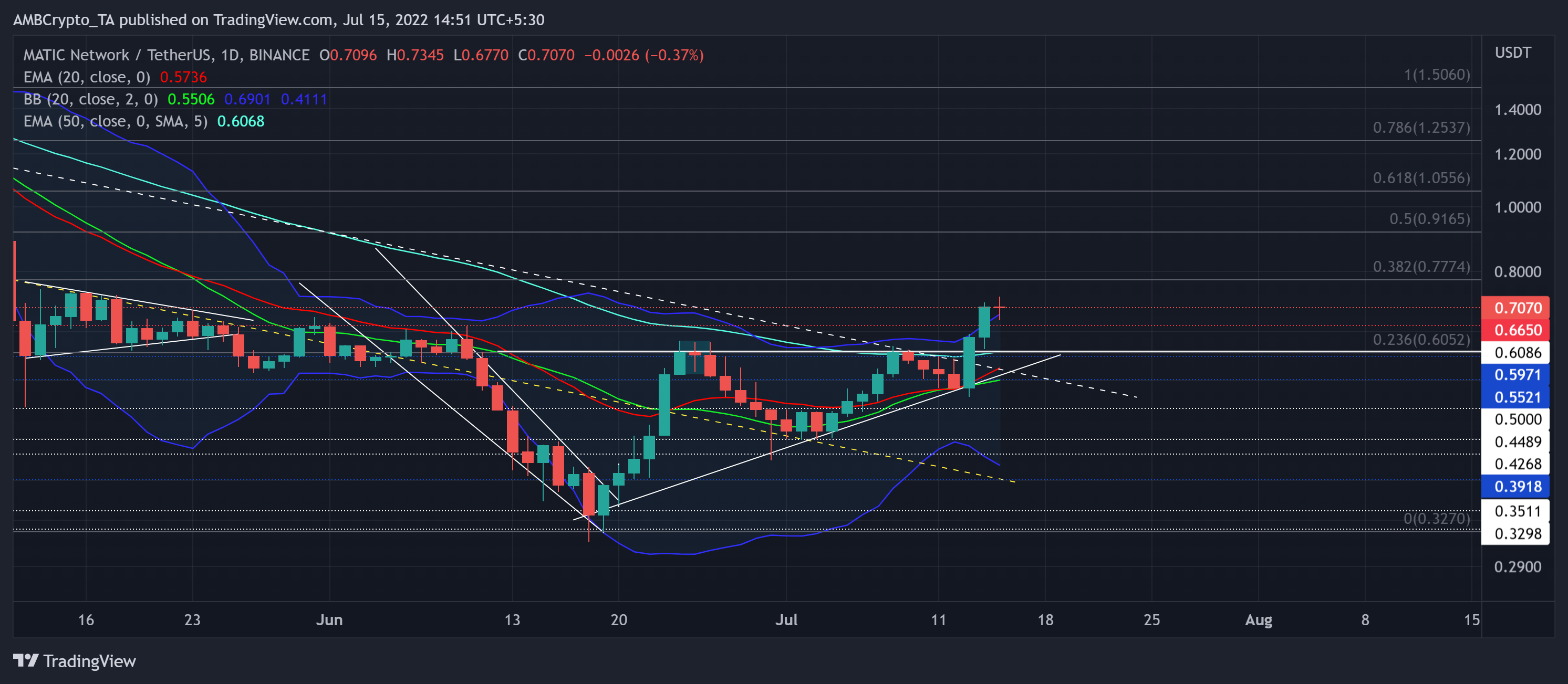Click the 0.618(1.0556) Fibonacci level label
This screenshot has width=1568, height=684.
pyautogui.click(x=1421, y=178)
